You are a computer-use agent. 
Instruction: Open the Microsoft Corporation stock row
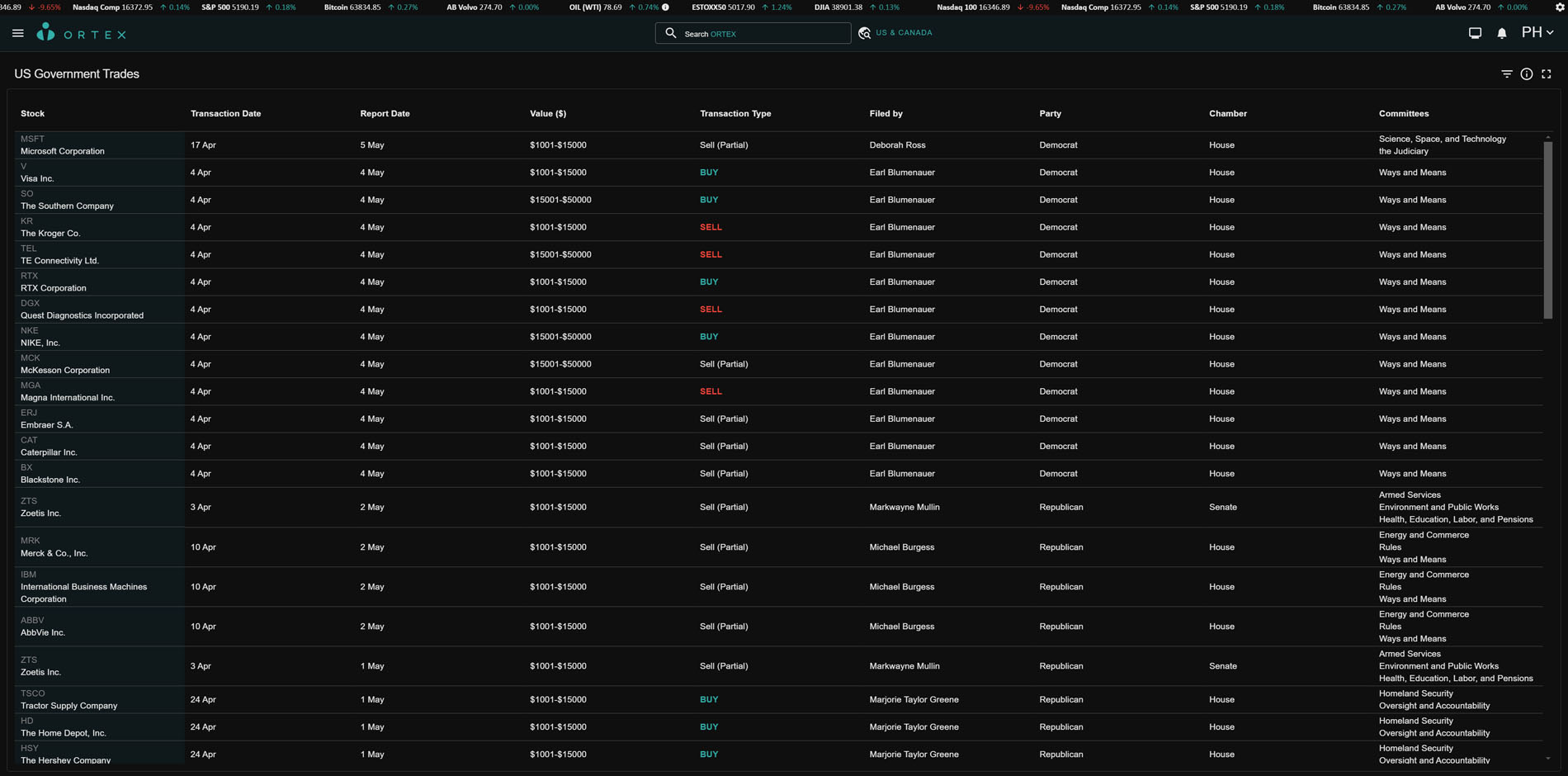point(63,151)
